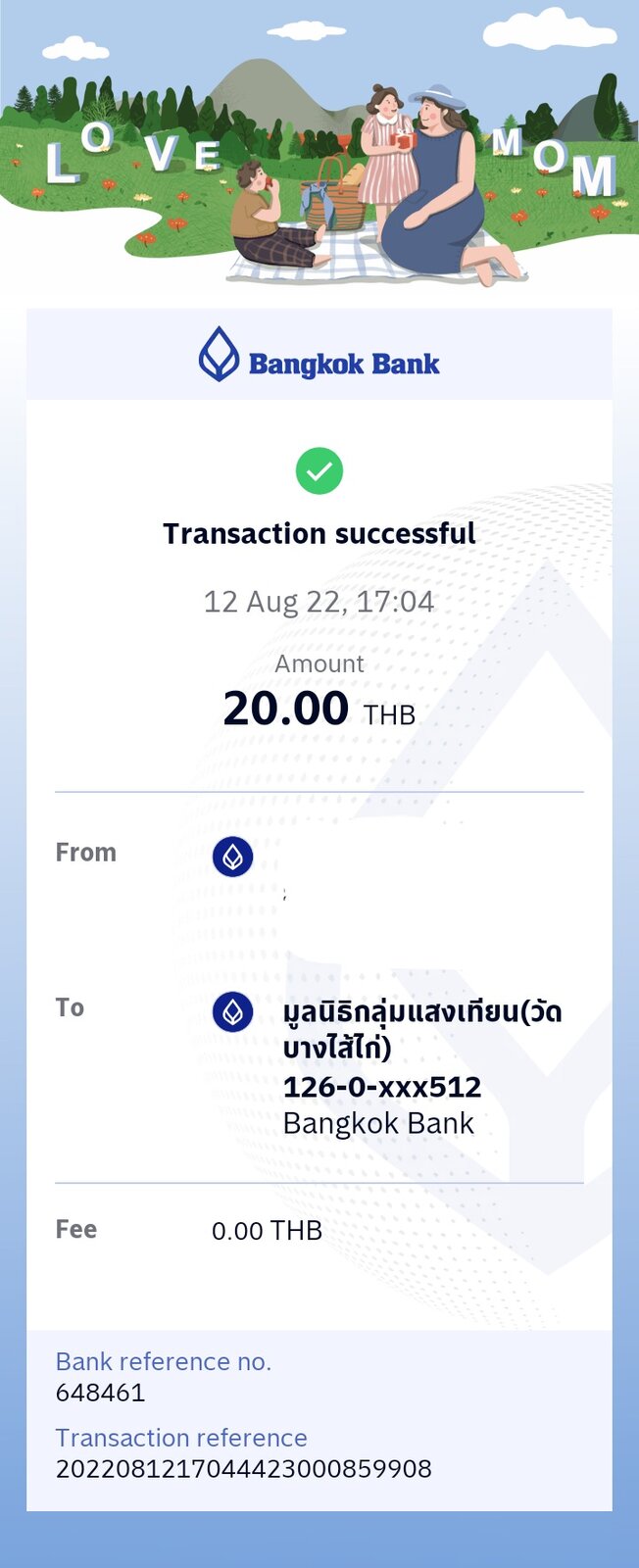Click the To label
Image resolution: width=639 pixels, height=1568 pixels.
(70, 1007)
